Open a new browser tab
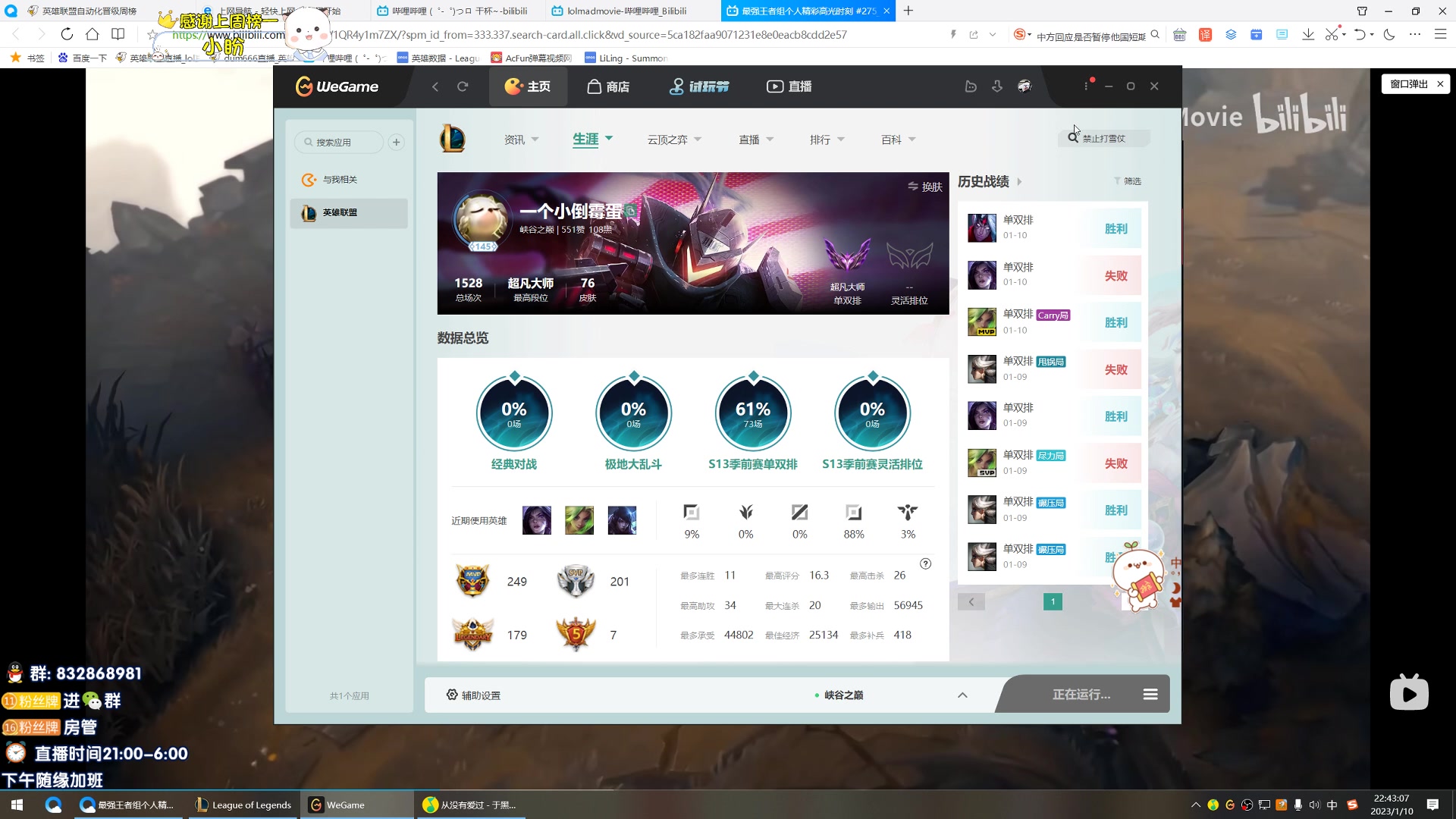Screen dimensions: 1456x819 (908, 11)
